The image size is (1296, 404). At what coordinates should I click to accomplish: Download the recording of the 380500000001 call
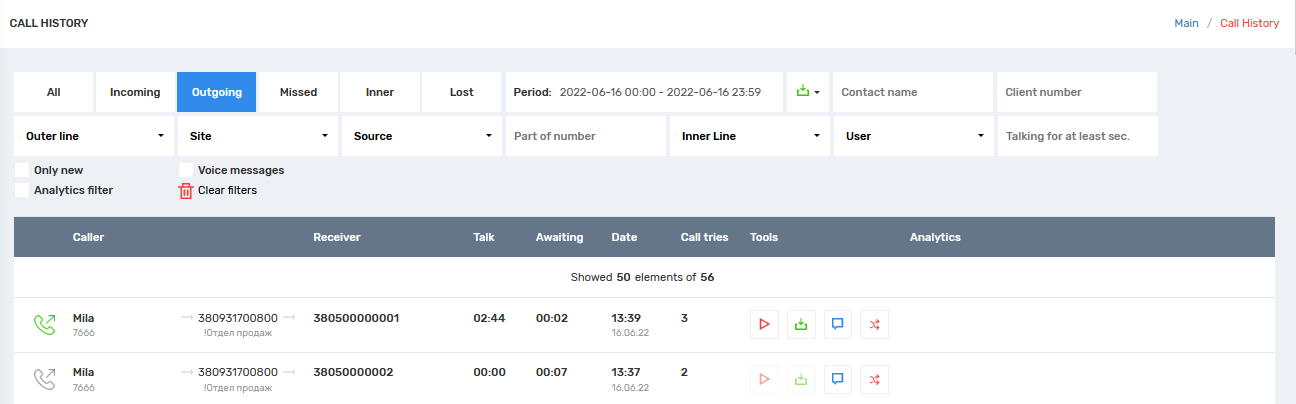[800, 324]
